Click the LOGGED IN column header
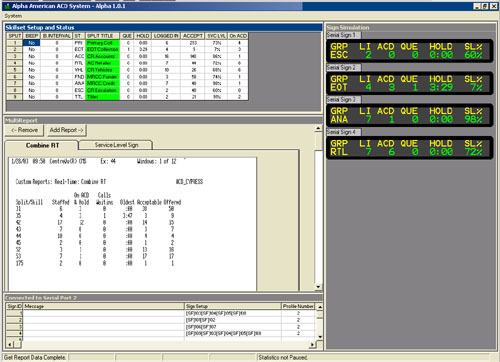The width and height of the screenshot is (500, 362). coord(166,36)
